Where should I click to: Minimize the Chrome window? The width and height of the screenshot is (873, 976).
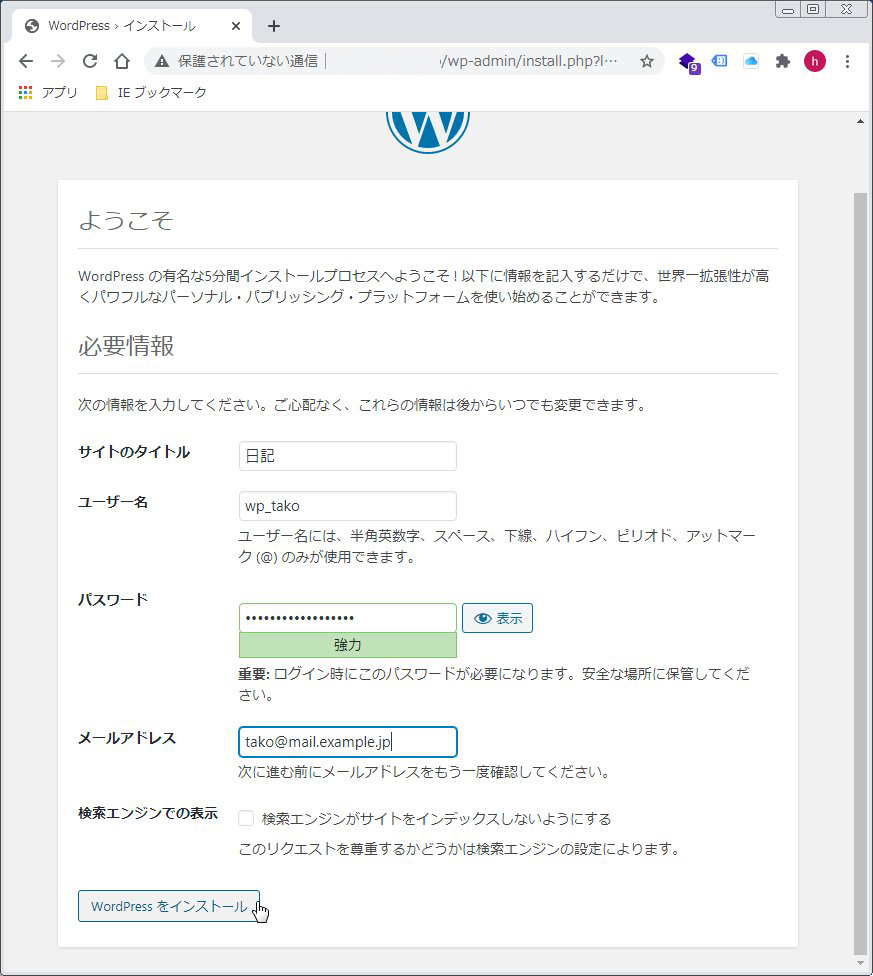788,9
